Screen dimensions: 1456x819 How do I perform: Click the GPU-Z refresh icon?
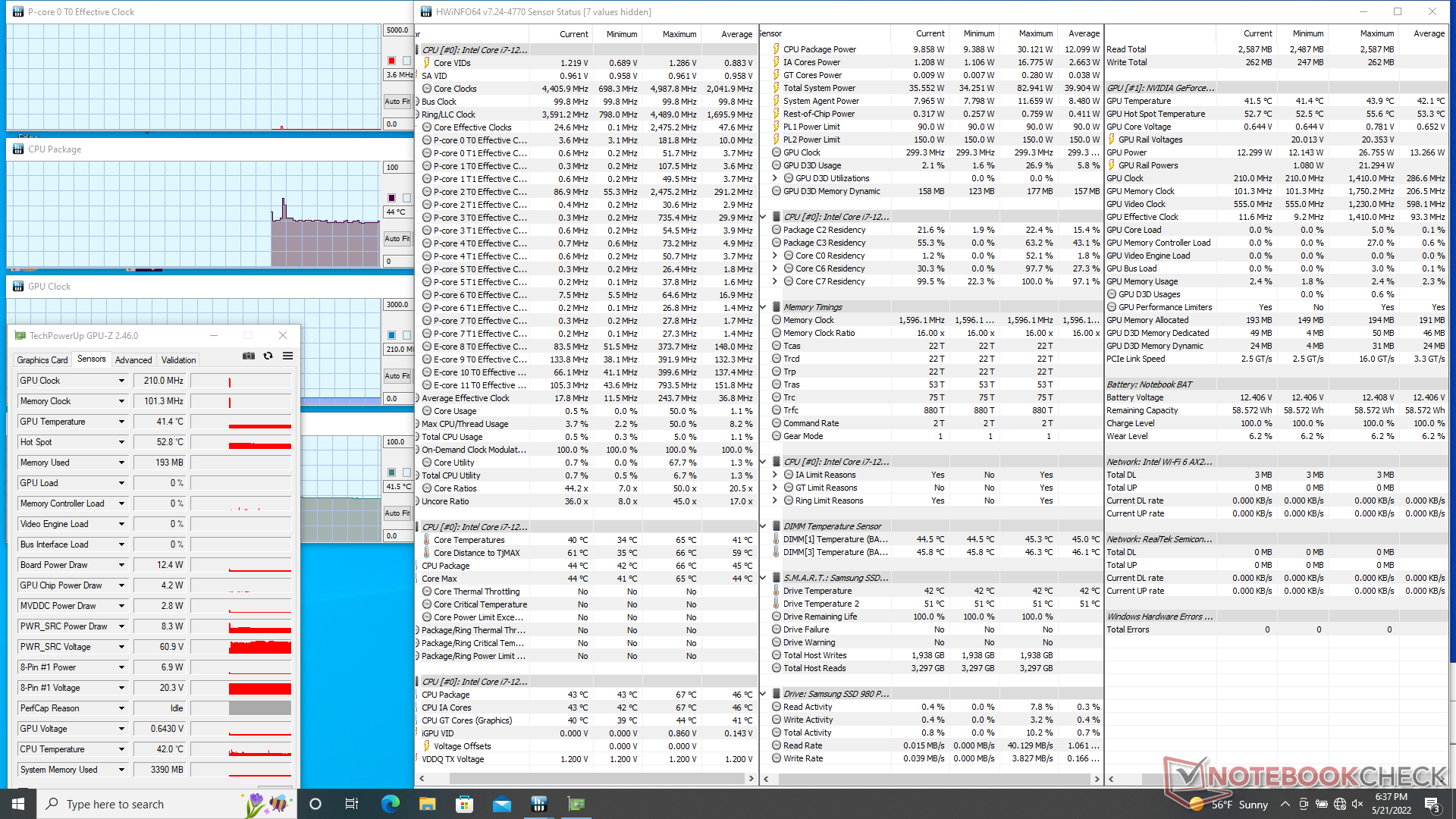point(268,356)
